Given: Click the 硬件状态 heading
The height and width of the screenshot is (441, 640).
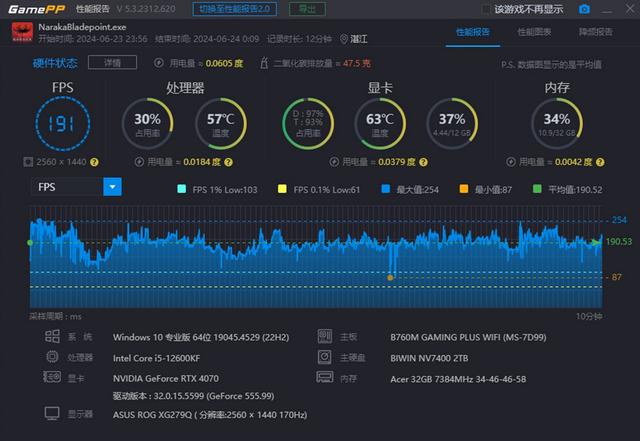Looking at the screenshot, I should point(55,63).
